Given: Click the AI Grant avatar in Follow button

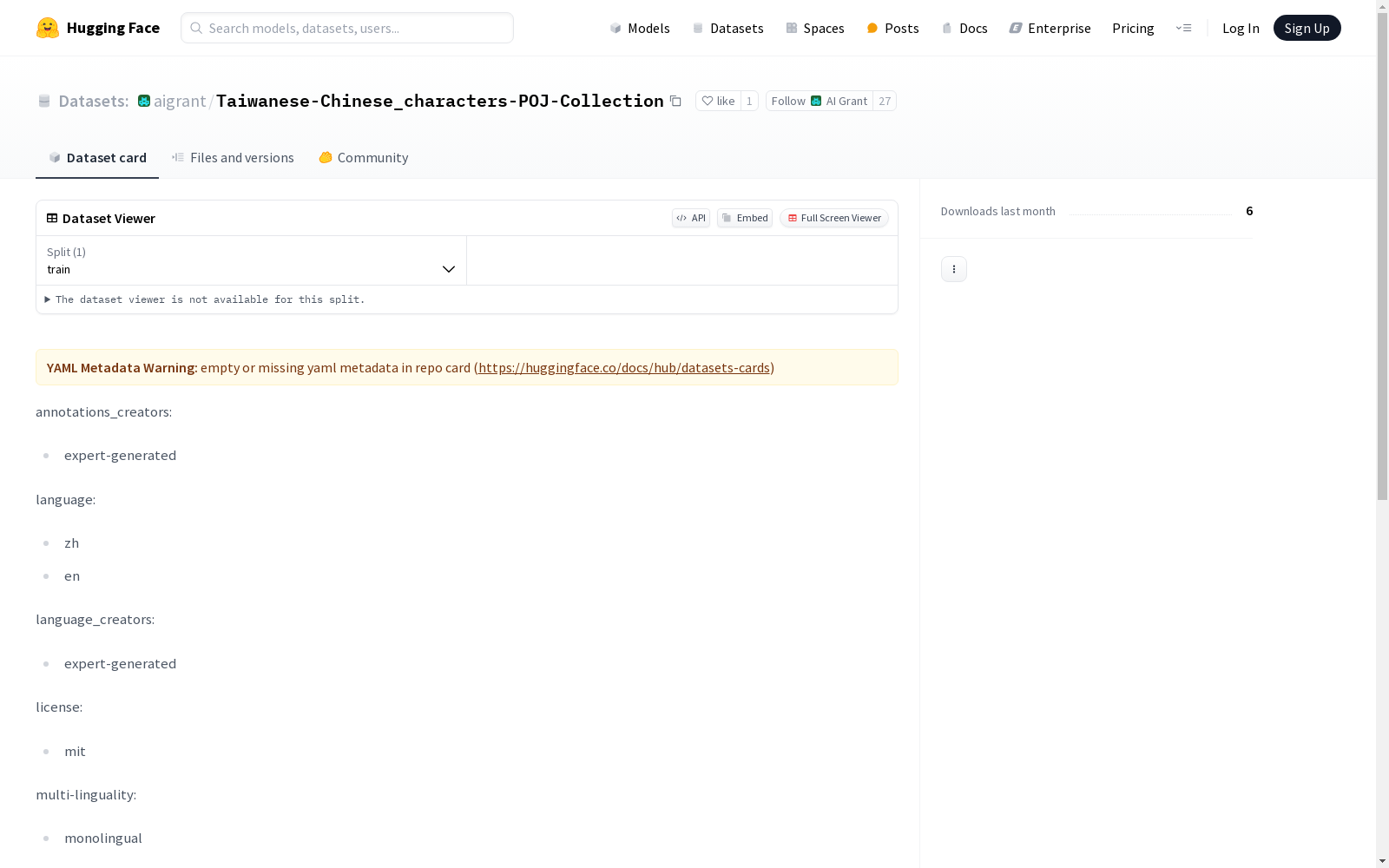Looking at the screenshot, I should tap(816, 101).
